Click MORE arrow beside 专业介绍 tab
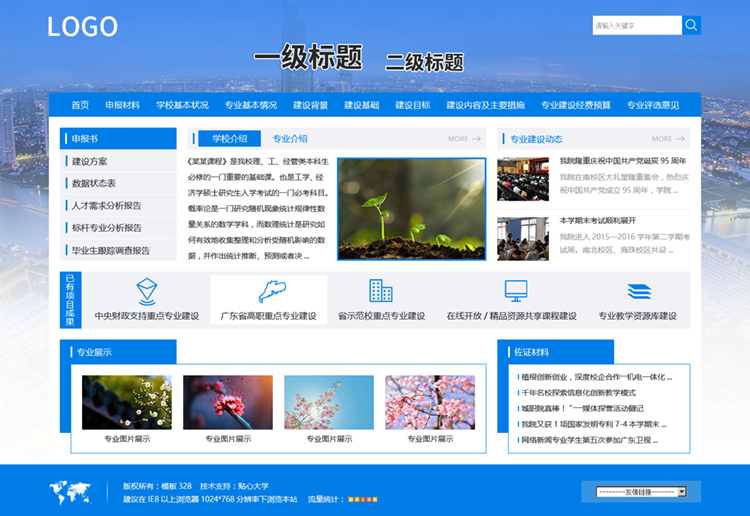This screenshot has height=516, width=750. click(464, 139)
